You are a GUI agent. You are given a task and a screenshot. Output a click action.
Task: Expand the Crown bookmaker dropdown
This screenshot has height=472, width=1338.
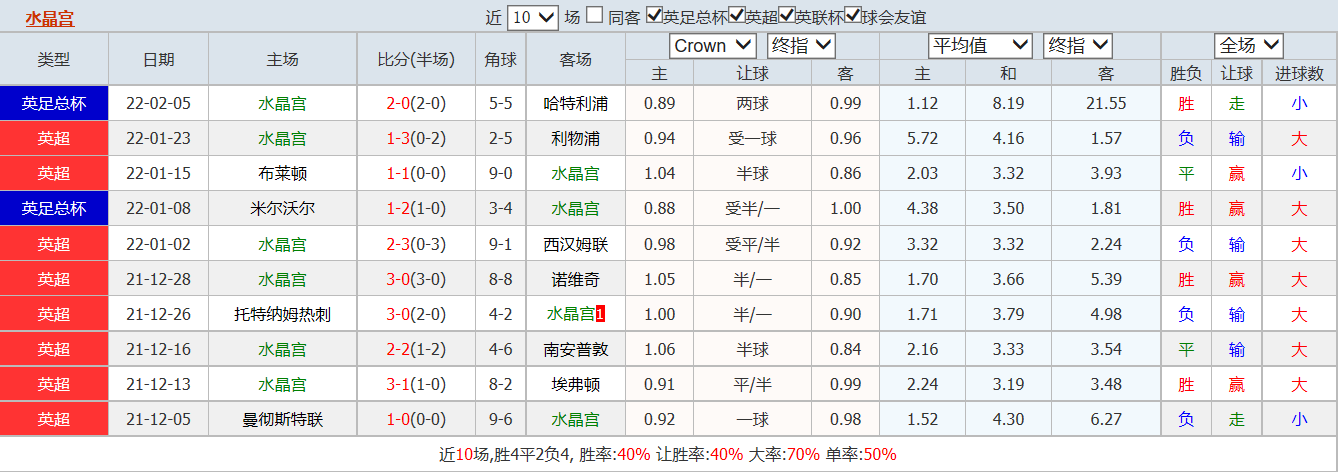(x=713, y=46)
